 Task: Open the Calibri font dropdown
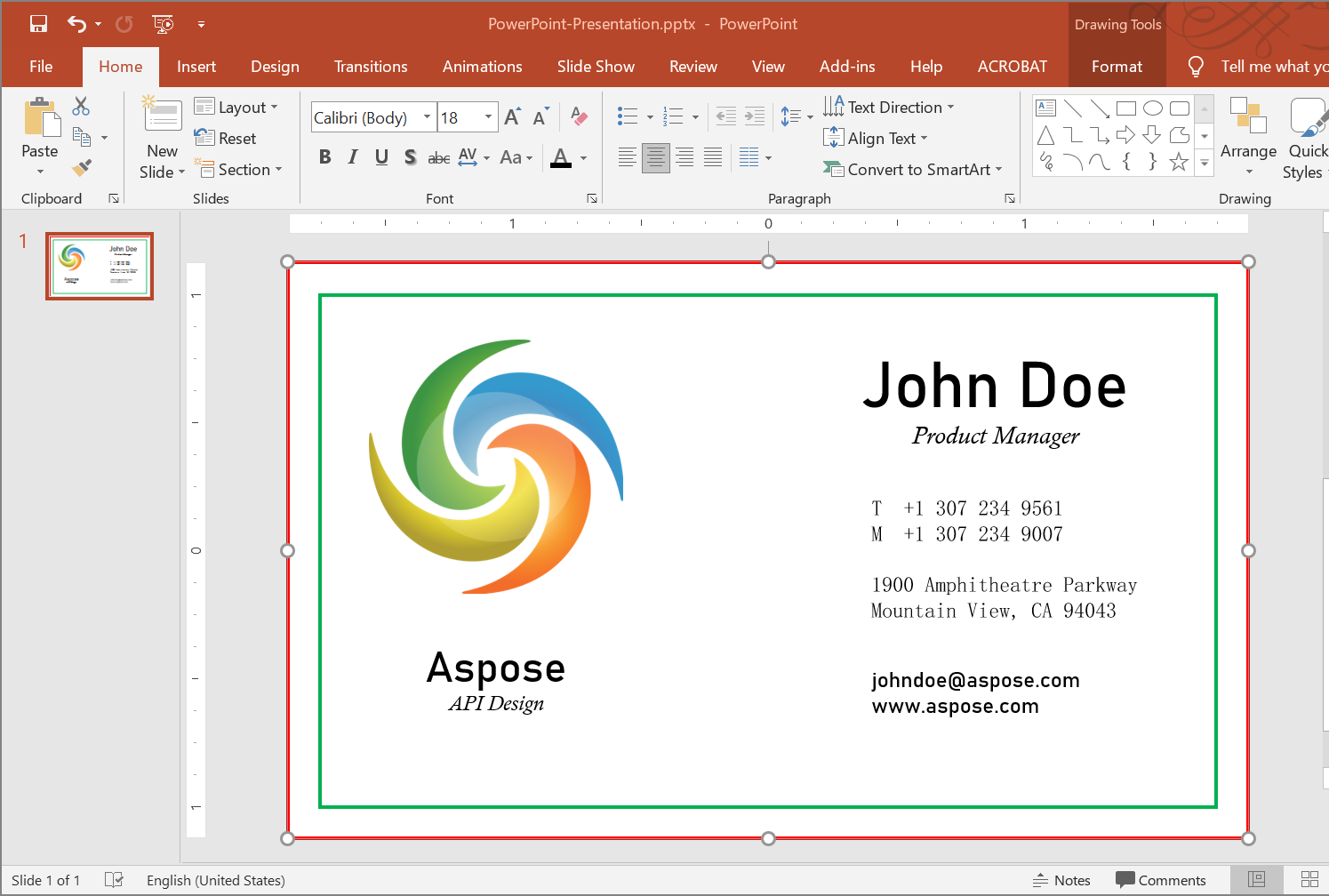pyautogui.click(x=427, y=116)
